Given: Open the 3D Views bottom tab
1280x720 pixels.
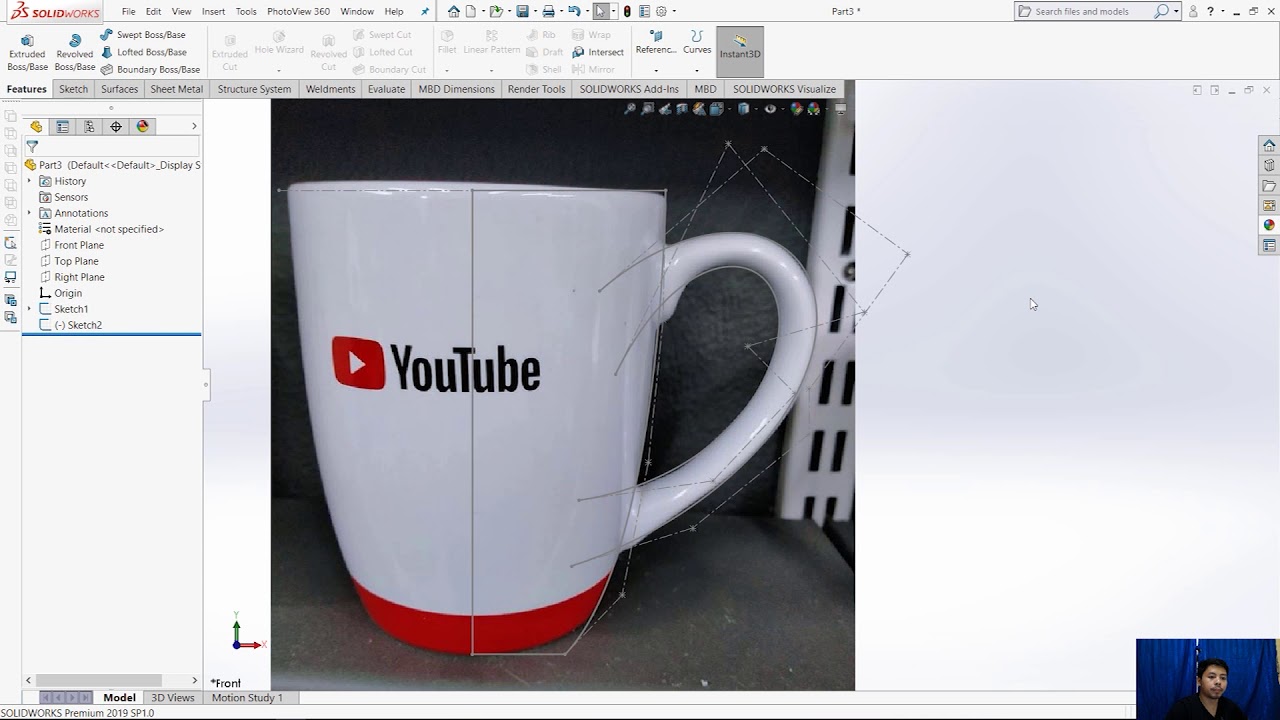Looking at the screenshot, I should 172,698.
